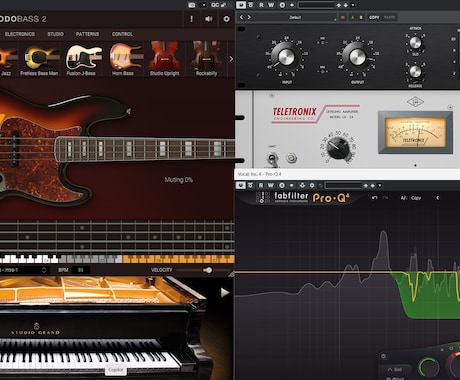Enable Write automation on compressor plugin

pyautogui.click(x=271, y=5)
